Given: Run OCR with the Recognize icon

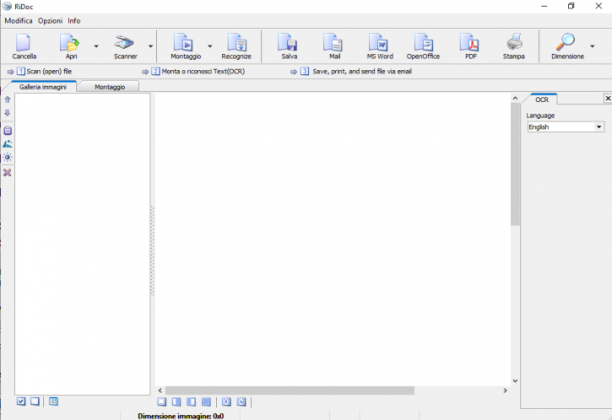Looking at the screenshot, I should point(237,46).
